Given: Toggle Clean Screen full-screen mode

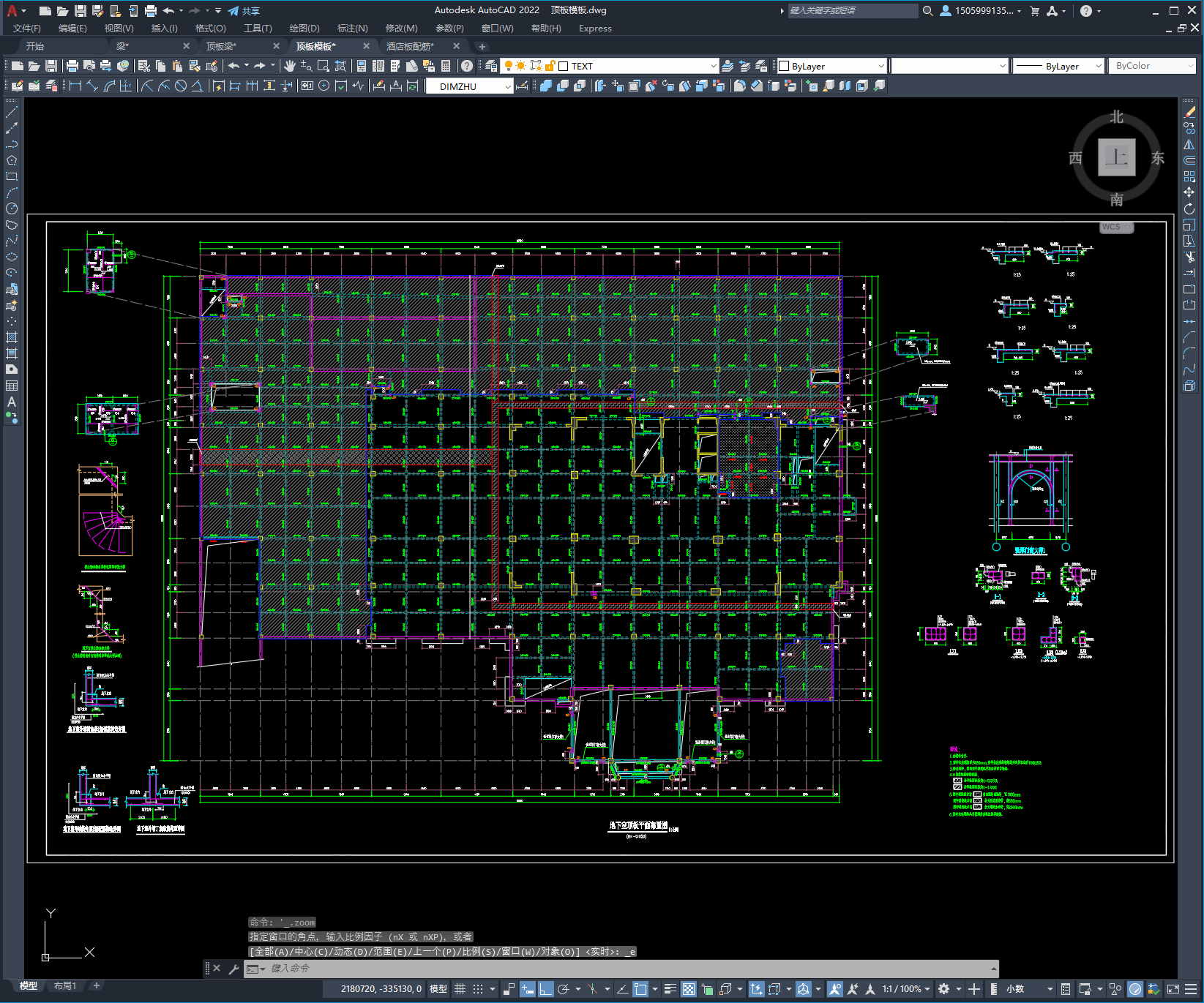Looking at the screenshot, I should click(x=1173, y=989).
